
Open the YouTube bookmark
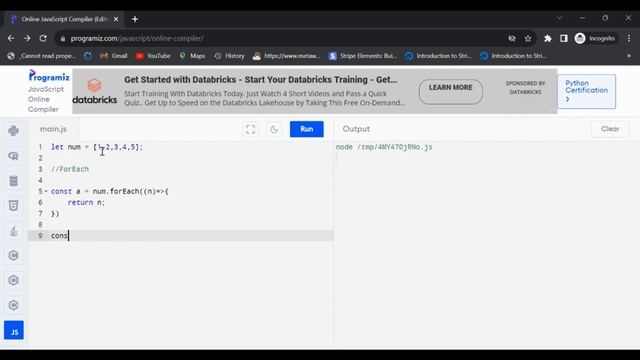click(153, 56)
